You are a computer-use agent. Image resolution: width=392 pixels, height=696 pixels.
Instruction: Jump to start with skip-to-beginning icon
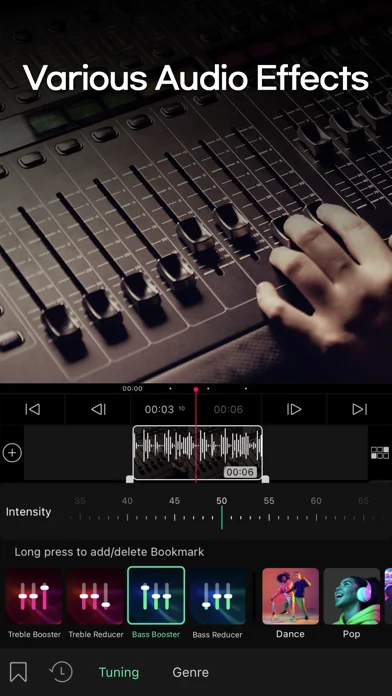click(32, 409)
